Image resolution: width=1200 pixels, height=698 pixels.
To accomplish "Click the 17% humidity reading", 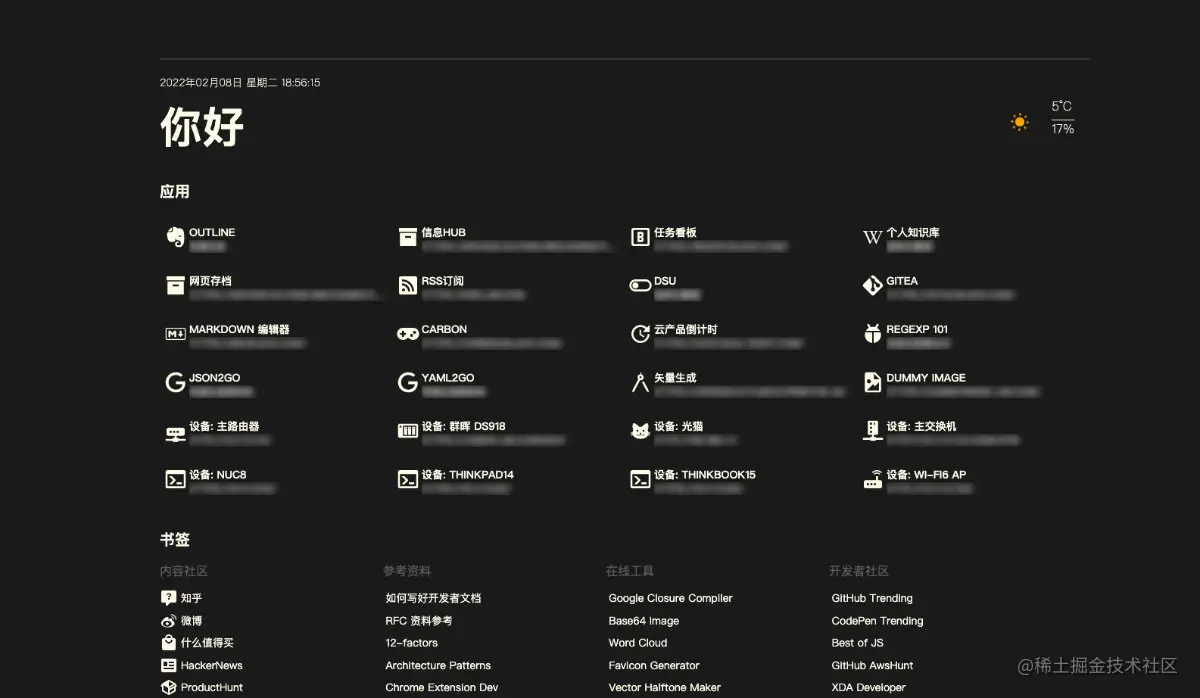I will [x=1062, y=129].
